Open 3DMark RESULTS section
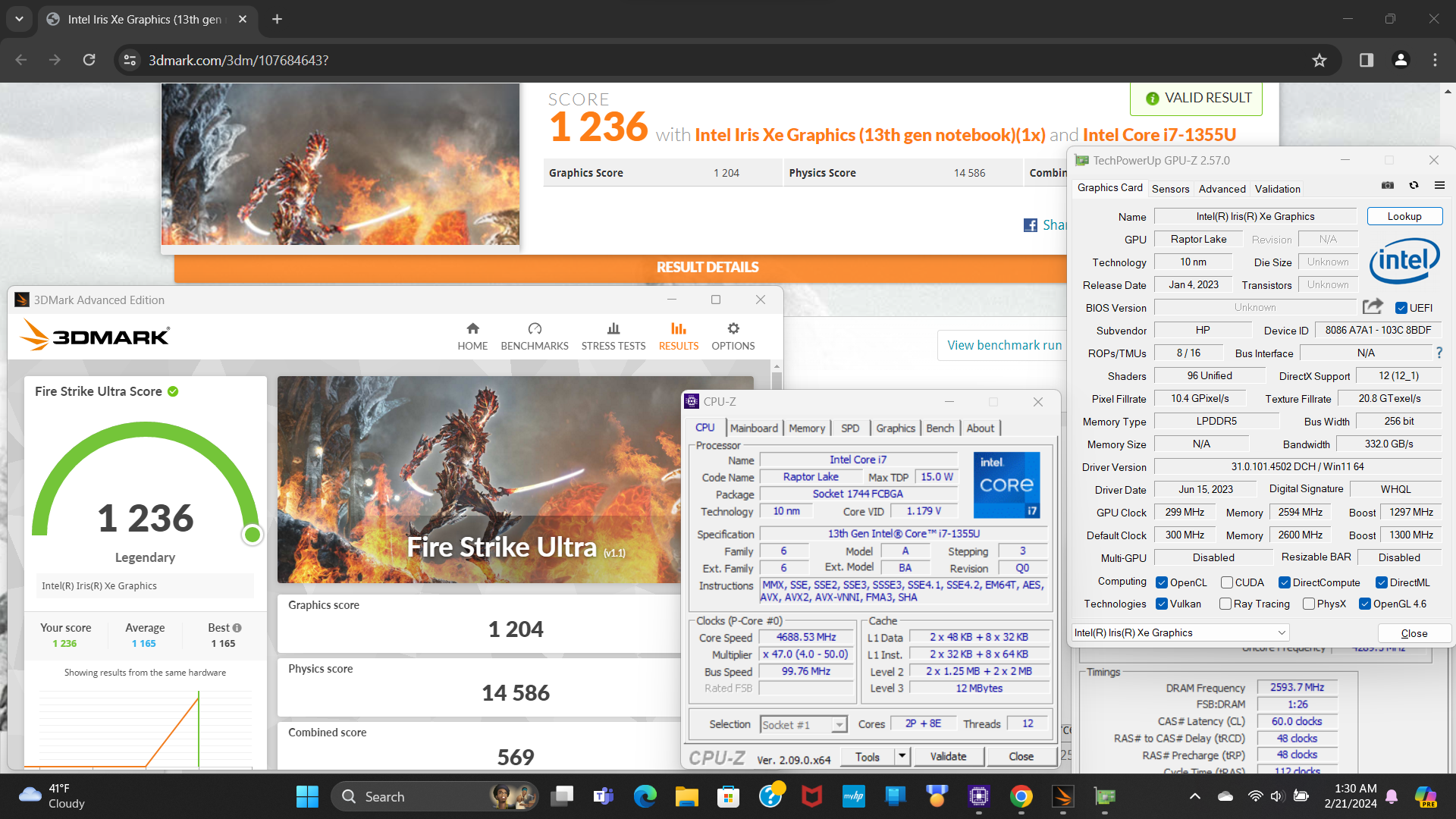 click(679, 337)
